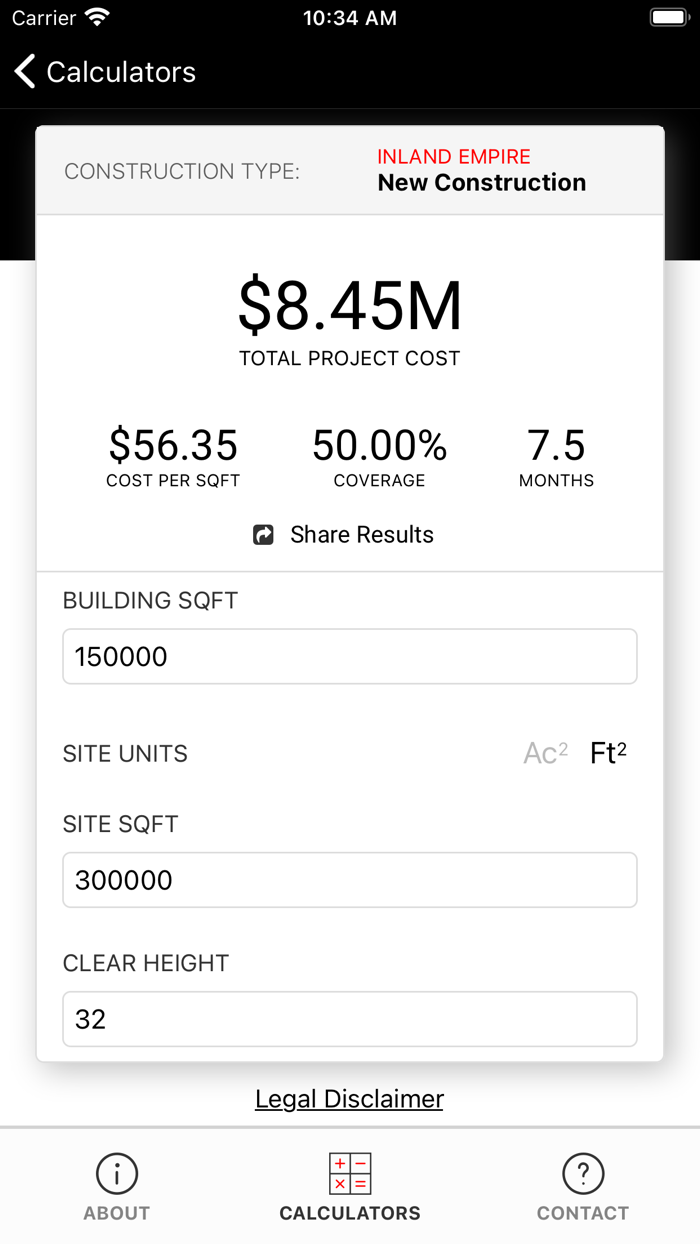Select the Ft² unit option
The image size is (700, 1244).
click(x=608, y=752)
